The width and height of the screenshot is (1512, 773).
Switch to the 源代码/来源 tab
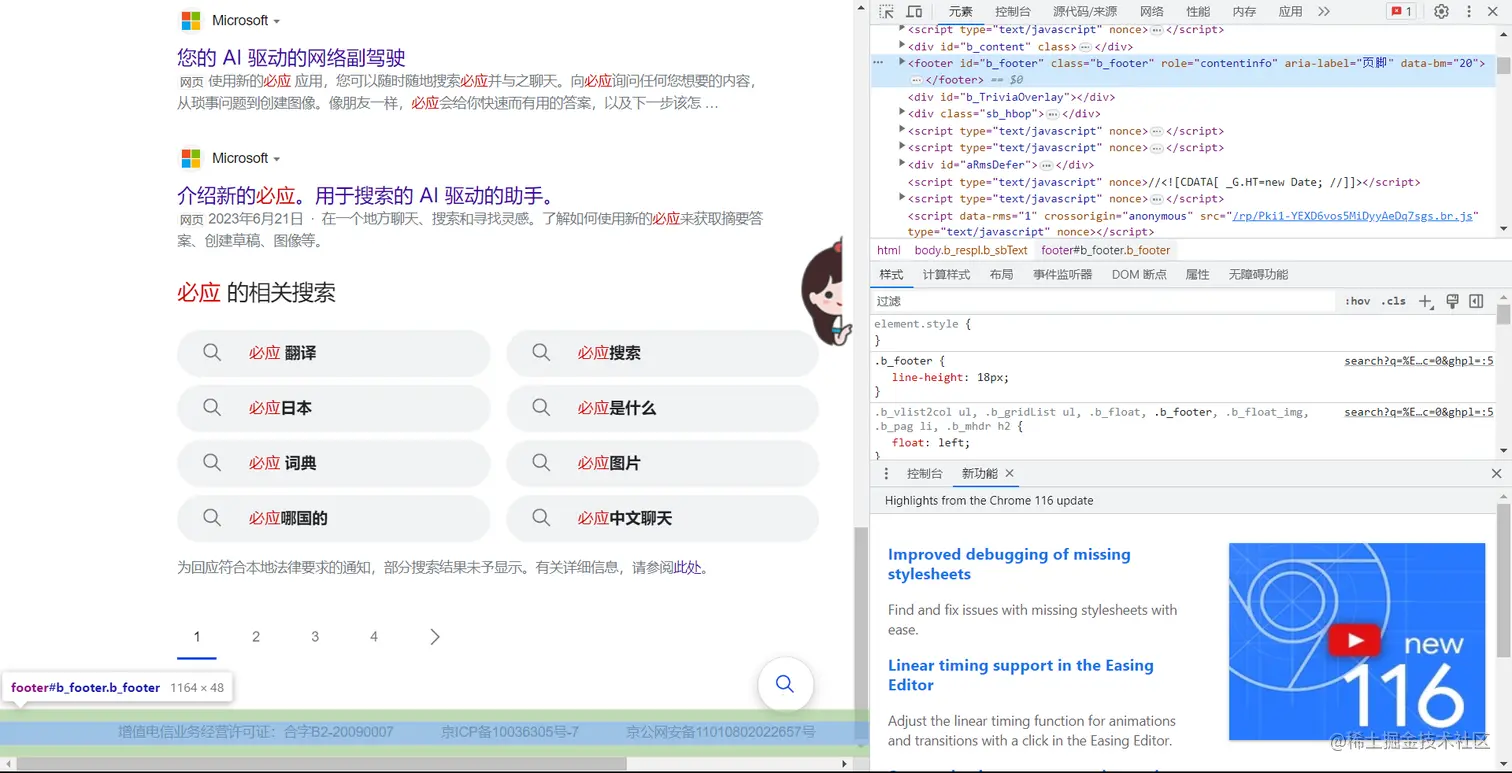(1085, 12)
